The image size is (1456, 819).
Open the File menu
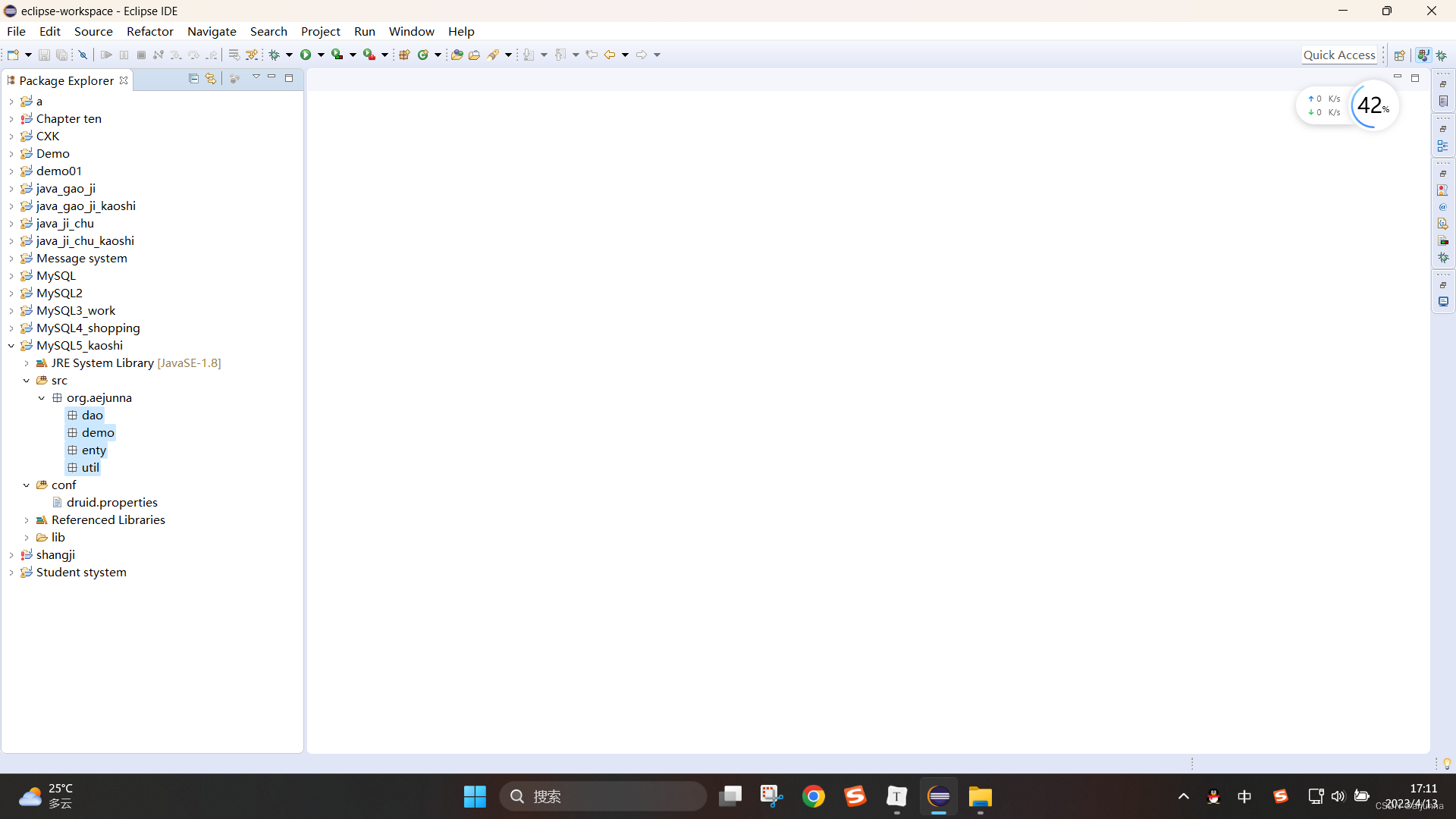coord(16,31)
